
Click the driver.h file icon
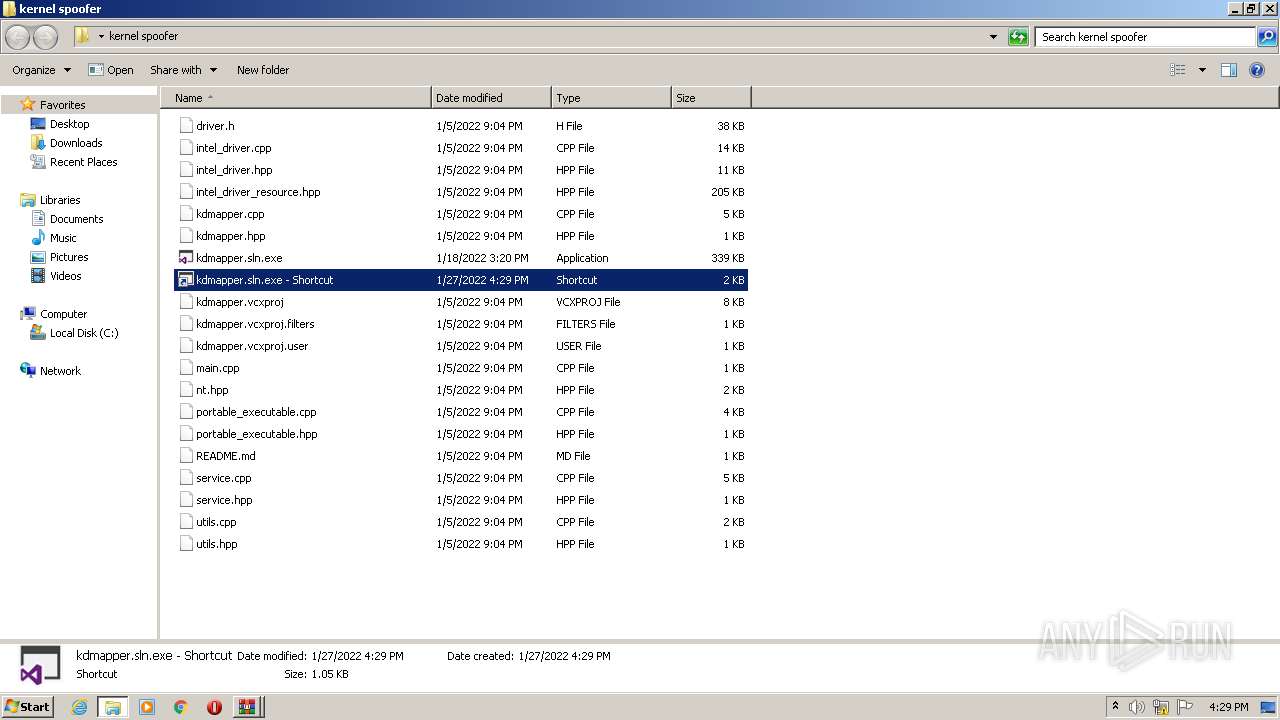tap(185, 126)
